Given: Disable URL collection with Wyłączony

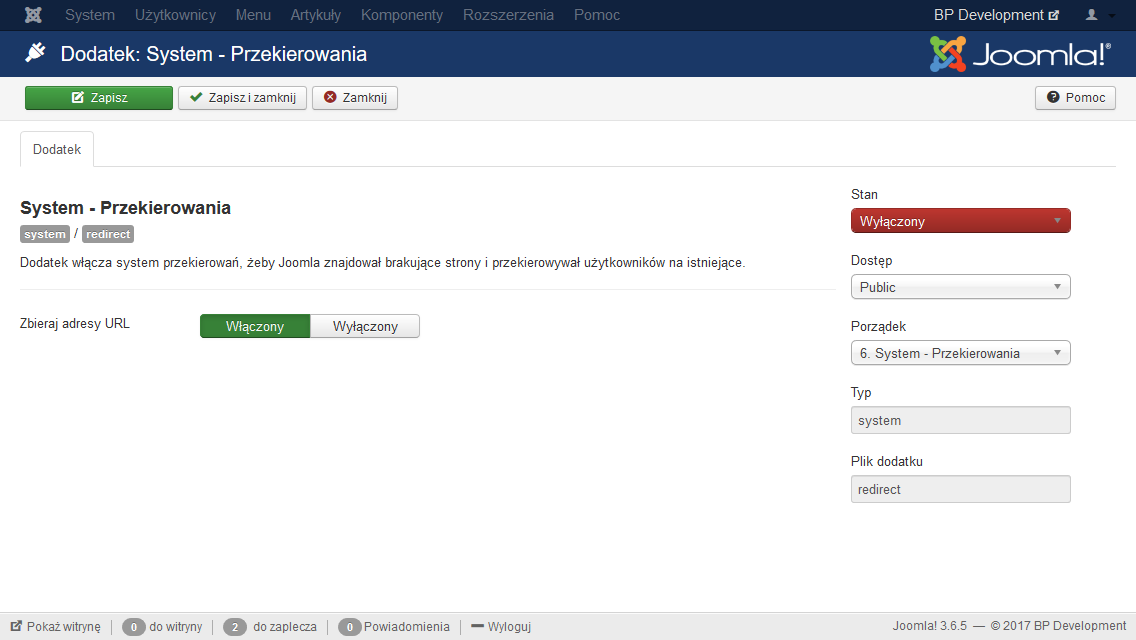Looking at the screenshot, I should pyautogui.click(x=365, y=327).
